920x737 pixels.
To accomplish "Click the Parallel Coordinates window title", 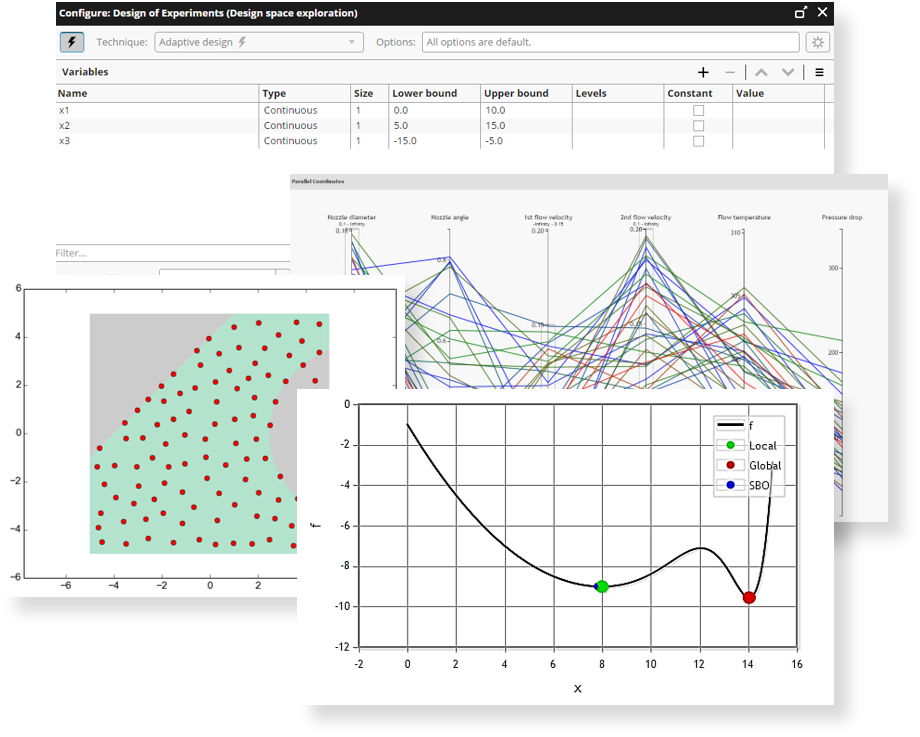I will tap(318, 181).
